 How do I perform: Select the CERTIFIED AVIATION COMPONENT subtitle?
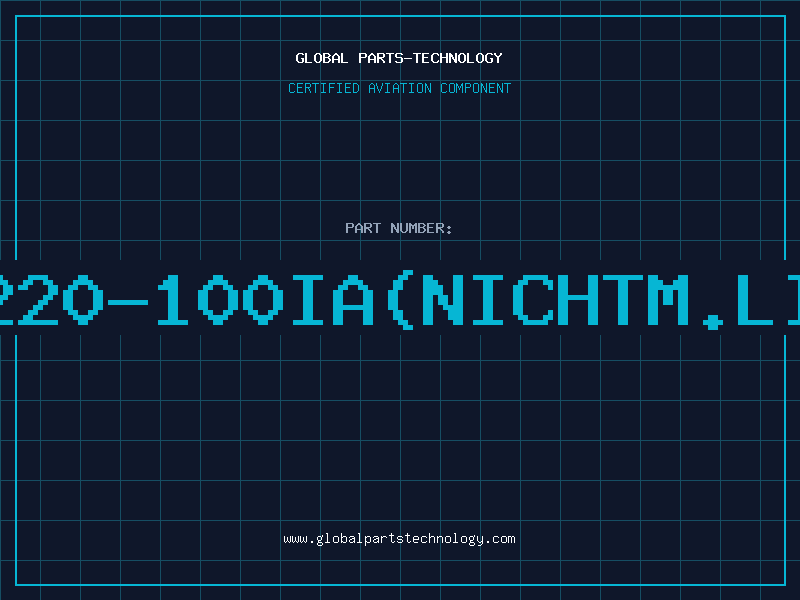[399, 88]
